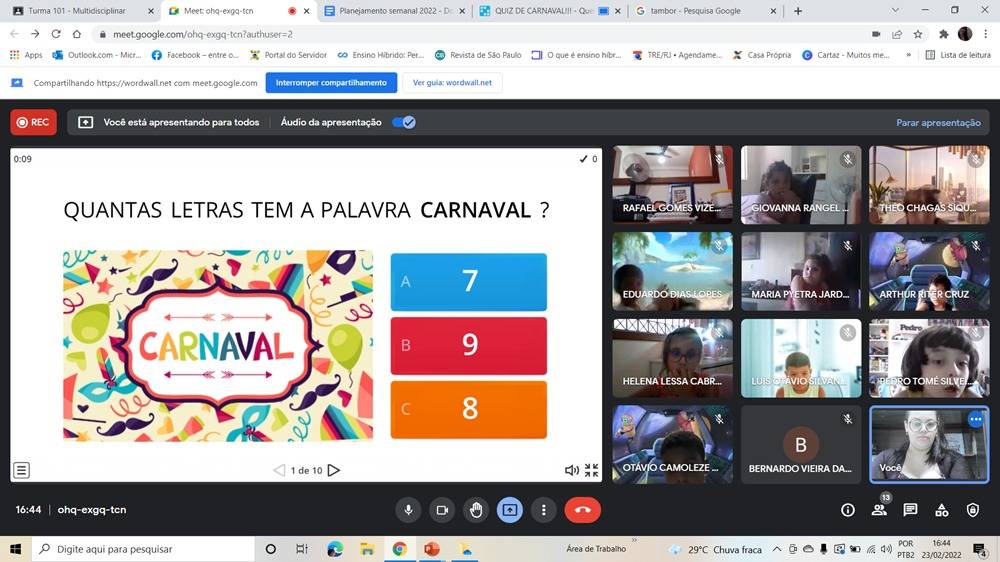Viewport: 1000px width, 562px height.
Task: Open meeting details info icon
Action: pyautogui.click(x=848, y=510)
